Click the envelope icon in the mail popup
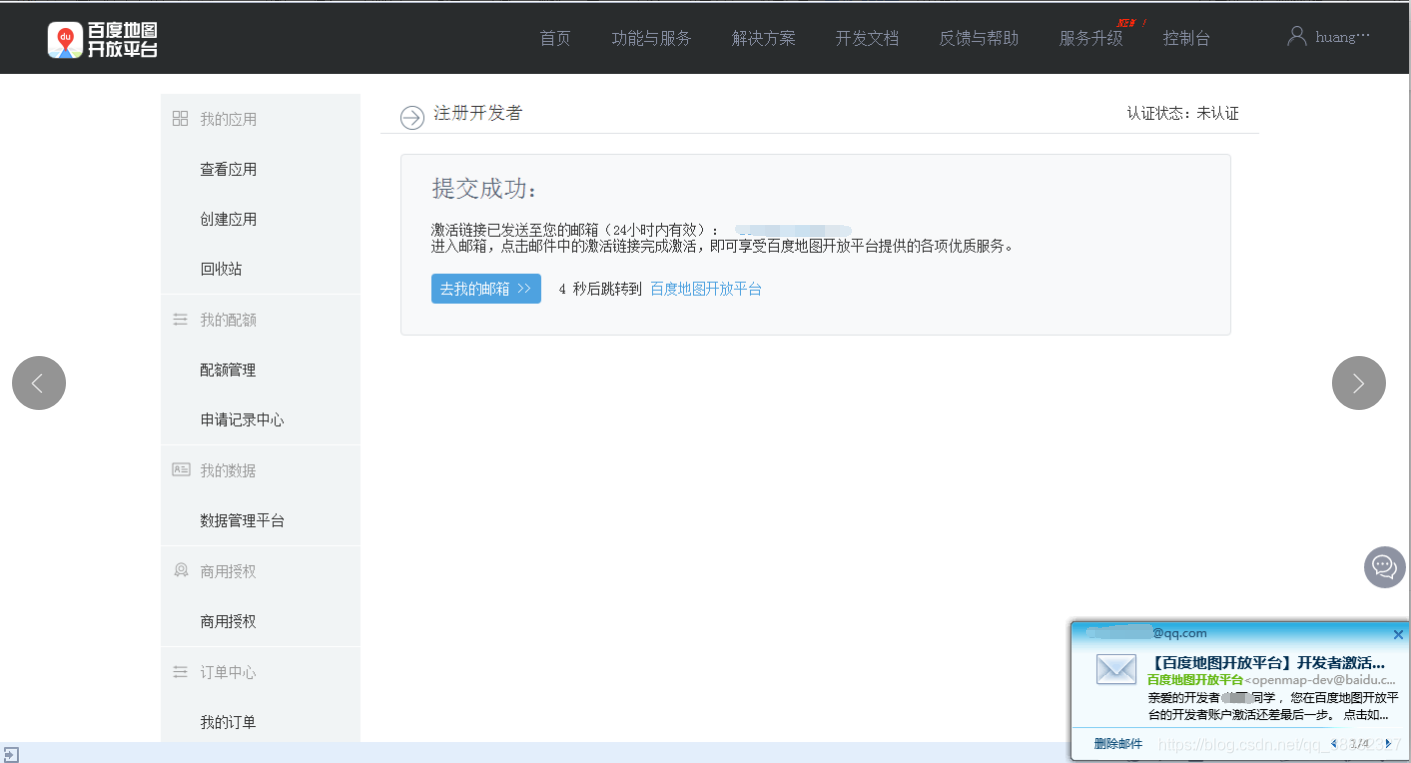 pos(1116,670)
